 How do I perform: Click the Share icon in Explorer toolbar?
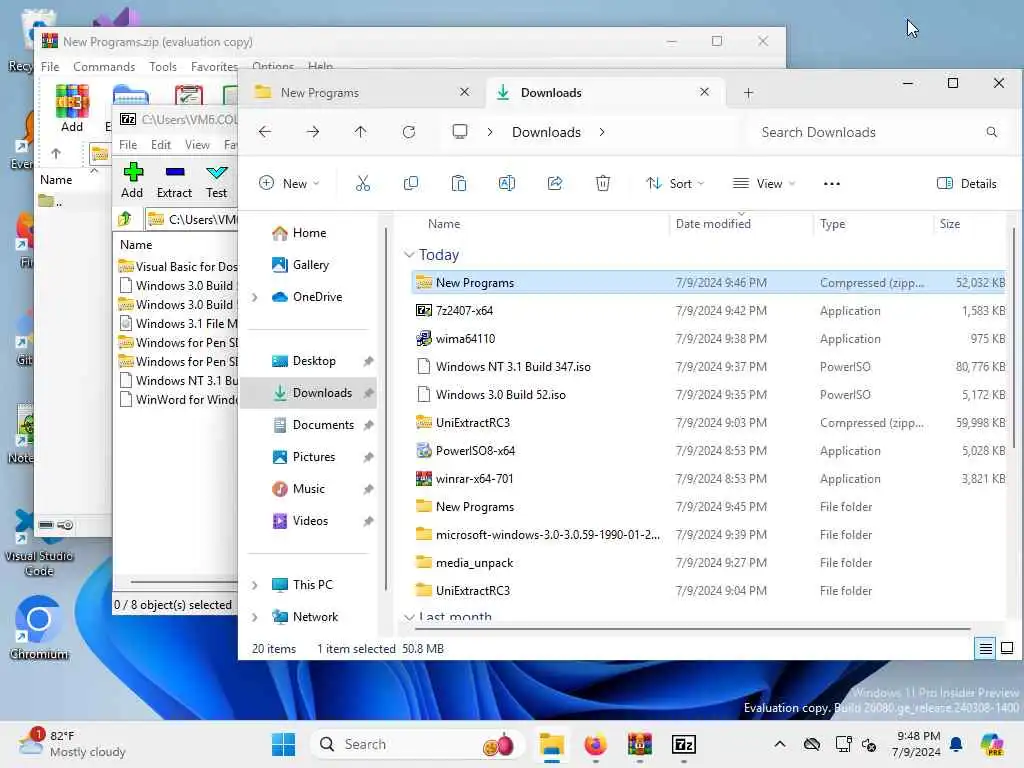554,184
